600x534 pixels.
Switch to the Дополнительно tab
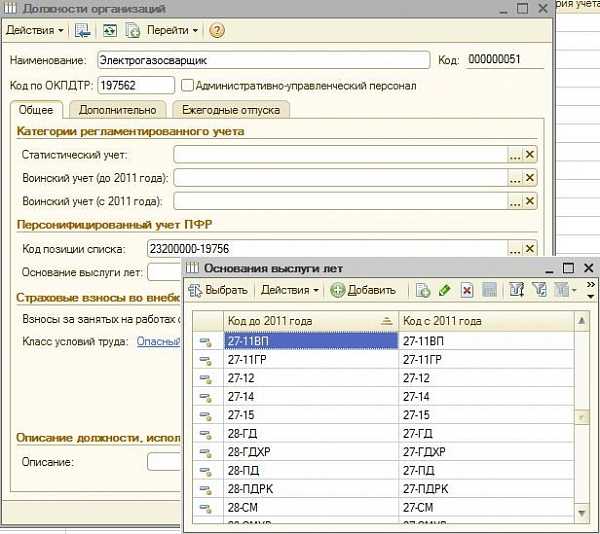(117, 110)
